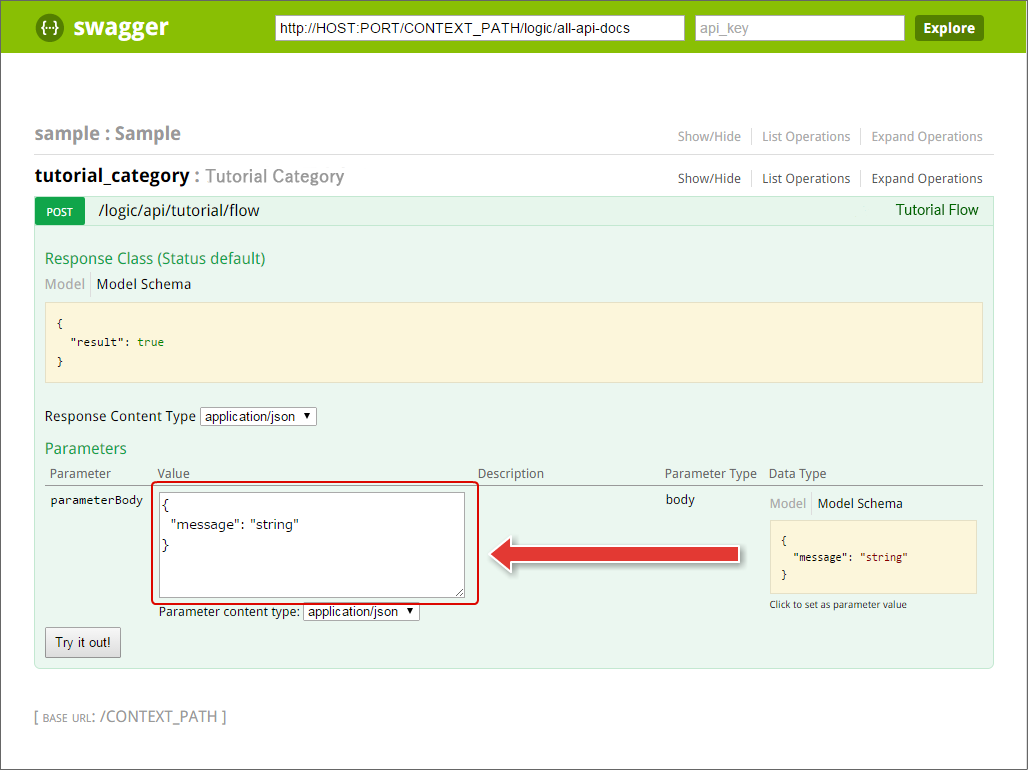Focus the API docs URL field

click(480, 28)
